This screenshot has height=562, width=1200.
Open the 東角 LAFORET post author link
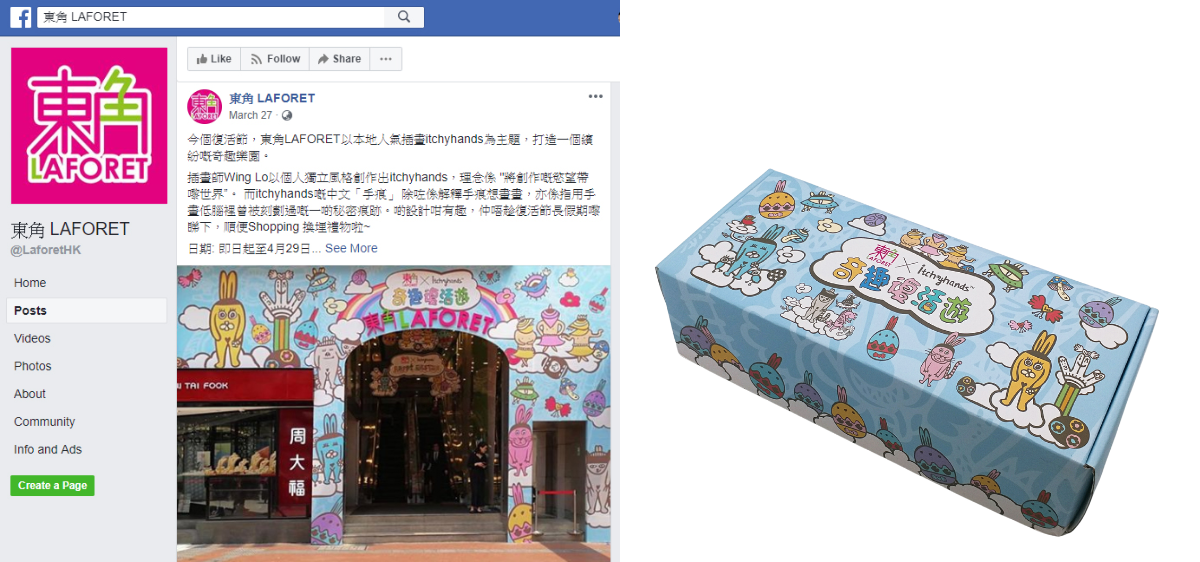[272, 98]
